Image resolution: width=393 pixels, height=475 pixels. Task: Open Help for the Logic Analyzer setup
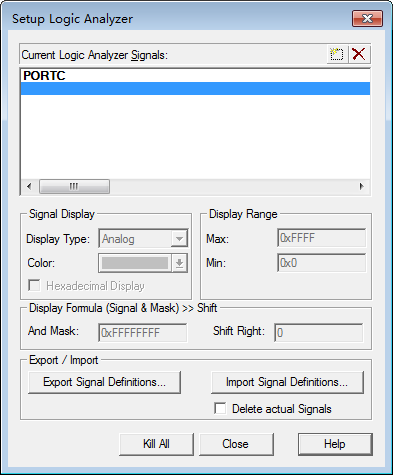click(335, 444)
